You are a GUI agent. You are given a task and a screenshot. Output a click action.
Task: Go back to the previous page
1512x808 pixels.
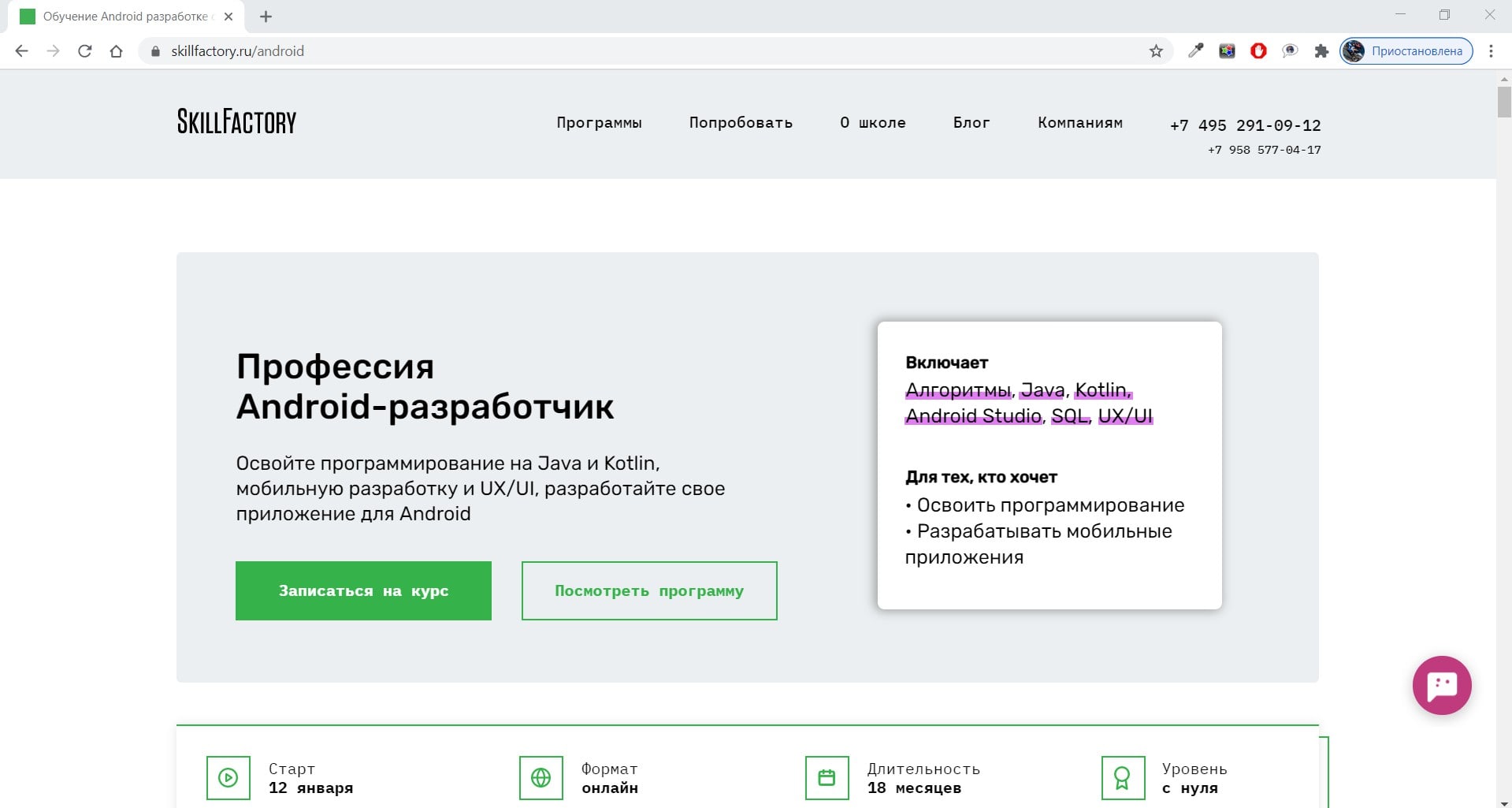(x=21, y=51)
